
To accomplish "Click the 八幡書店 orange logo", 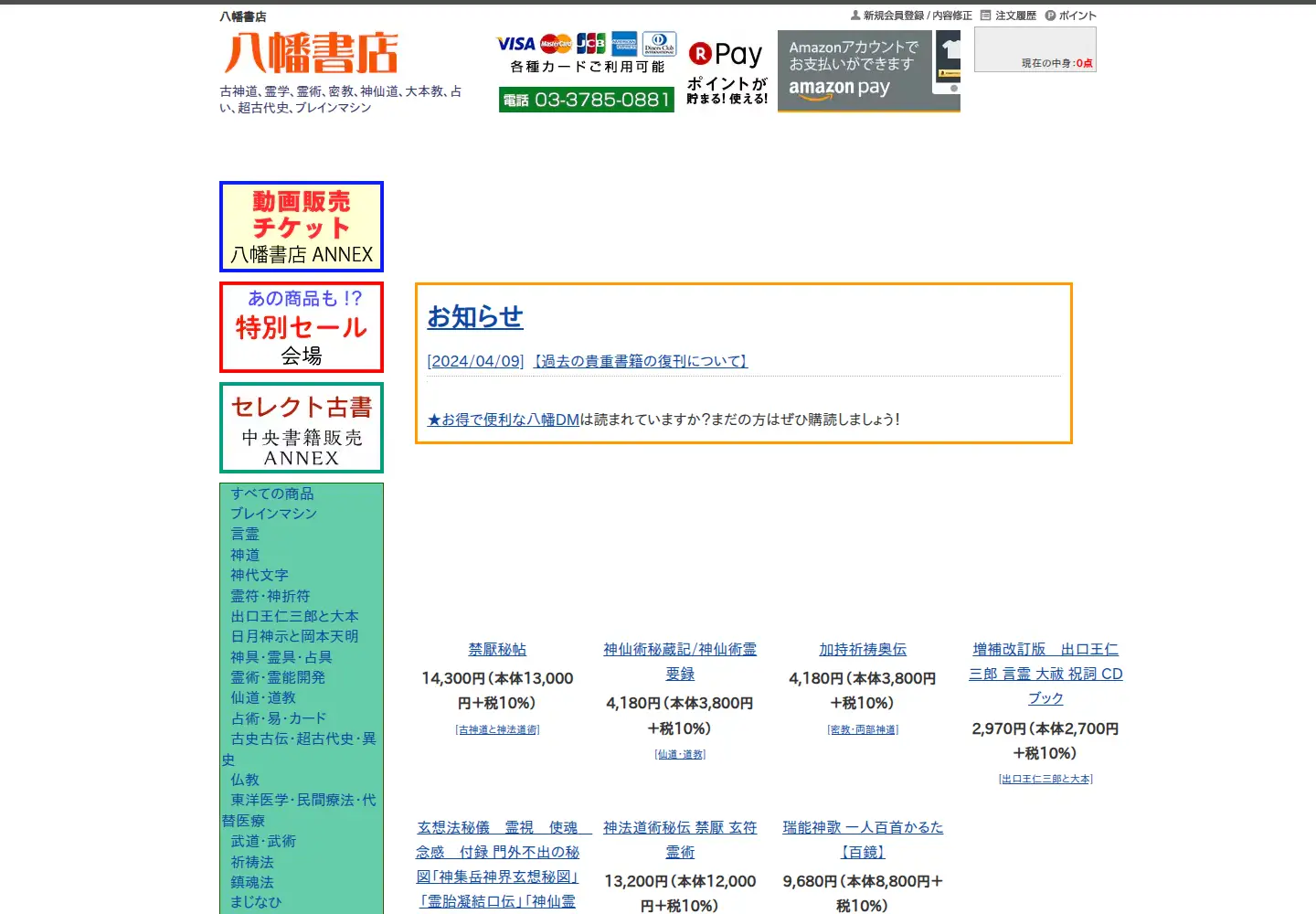I will (311, 53).
